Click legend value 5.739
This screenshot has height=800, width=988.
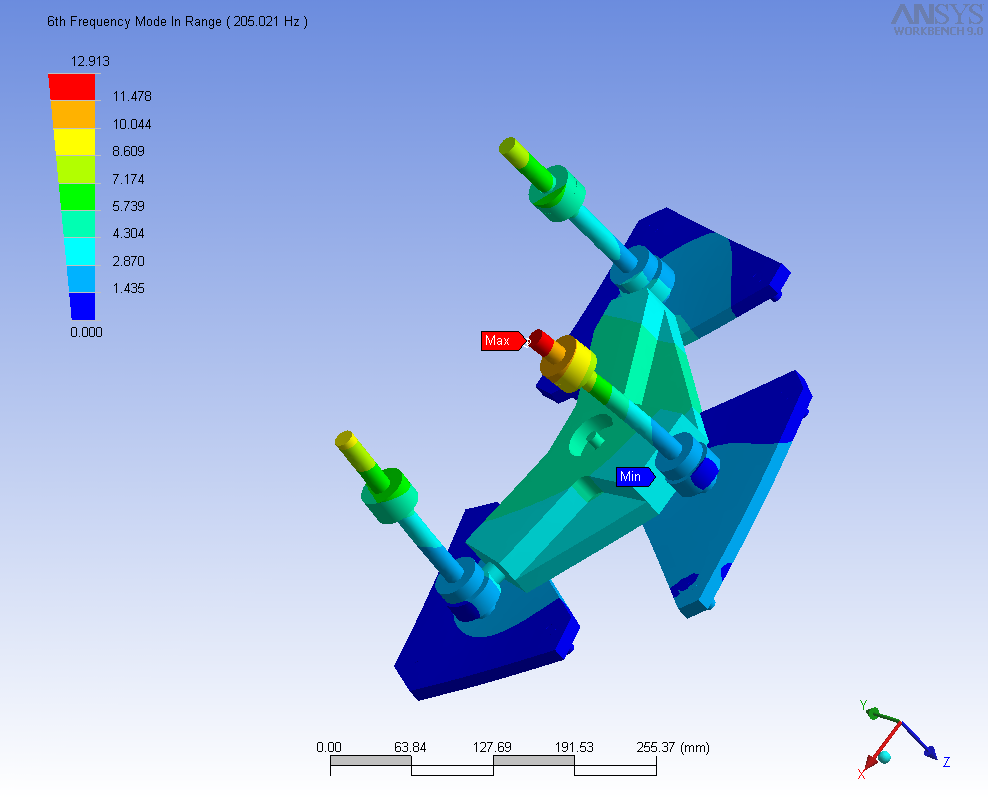click(129, 206)
